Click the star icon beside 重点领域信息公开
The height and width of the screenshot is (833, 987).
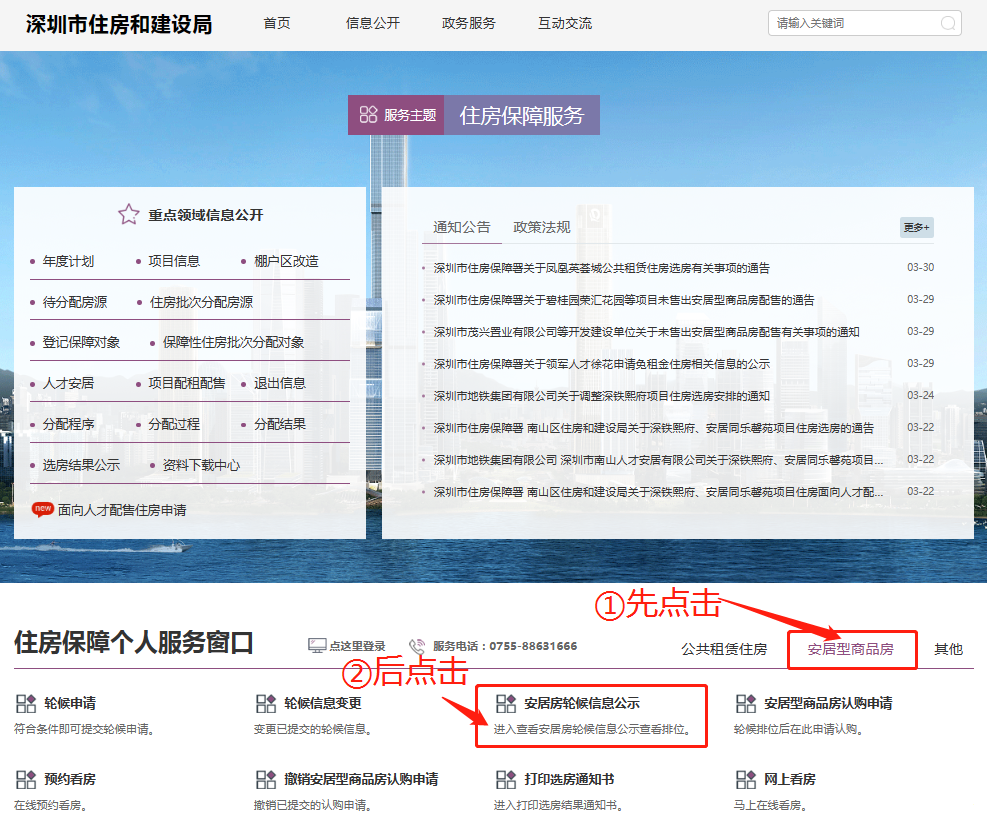tap(128, 215)
